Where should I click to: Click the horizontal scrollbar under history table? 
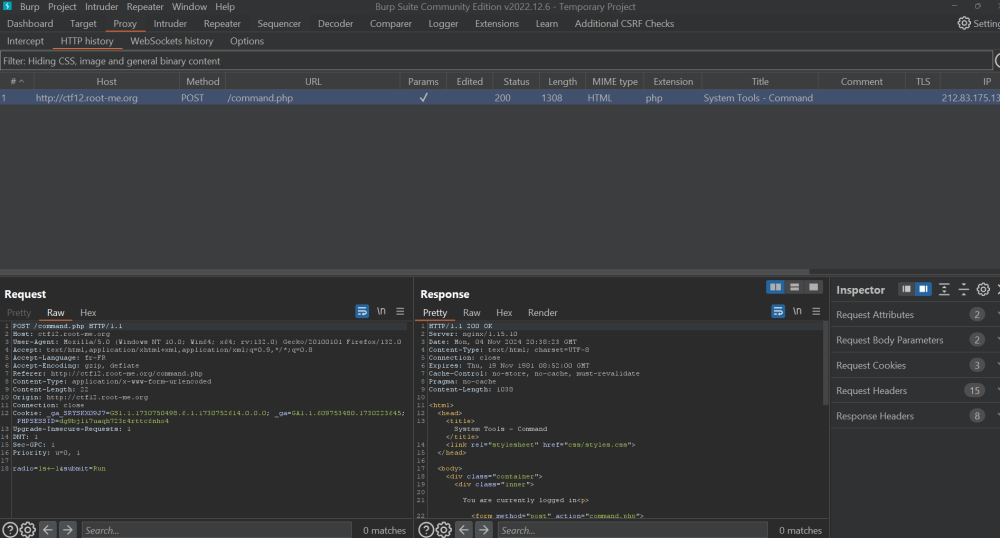coord(404,272)
